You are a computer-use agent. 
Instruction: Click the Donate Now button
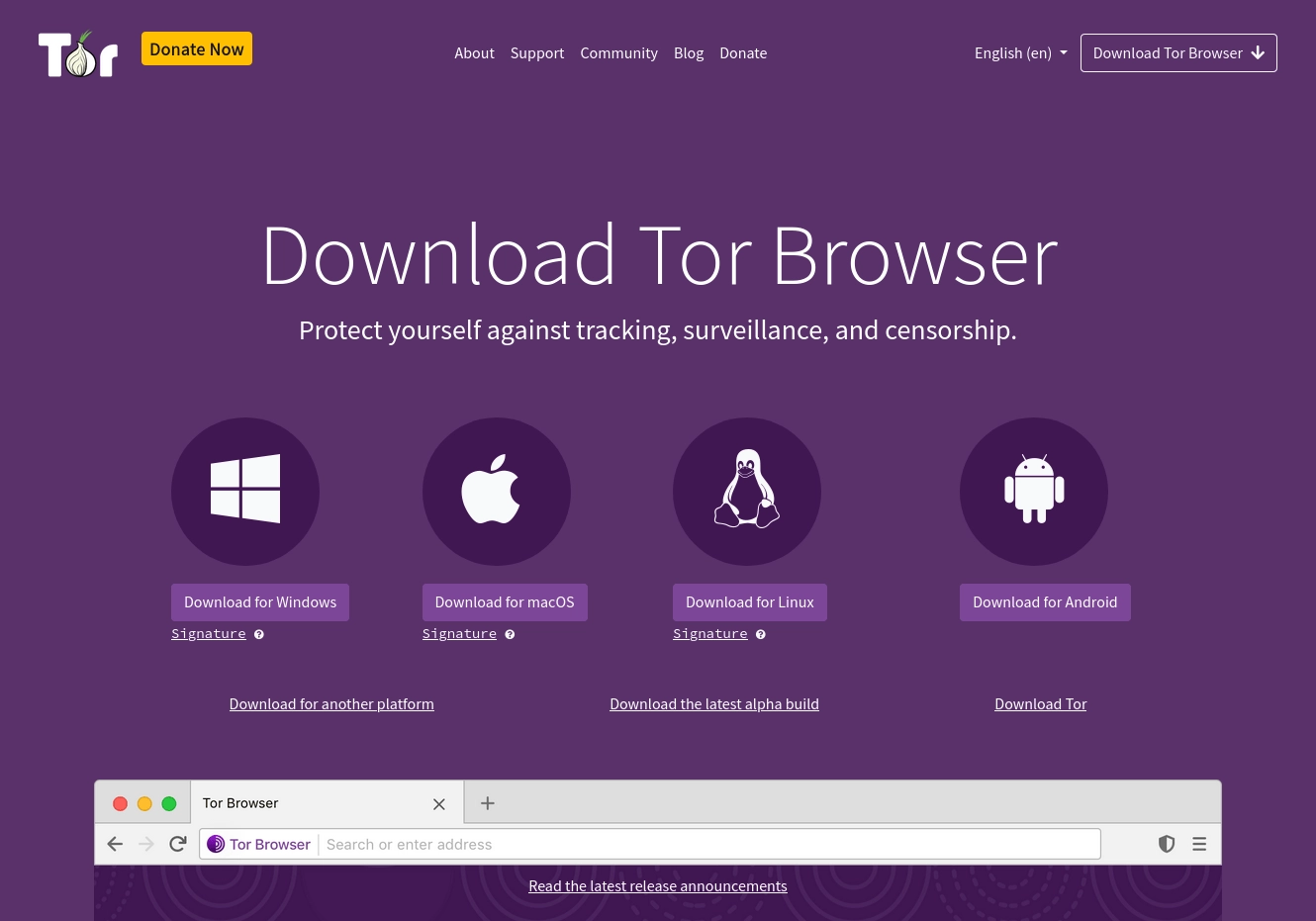(197, 48)
